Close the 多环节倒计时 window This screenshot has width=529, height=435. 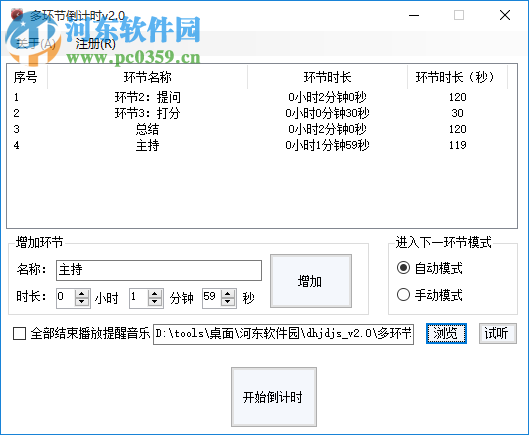[x=505, y=15]
